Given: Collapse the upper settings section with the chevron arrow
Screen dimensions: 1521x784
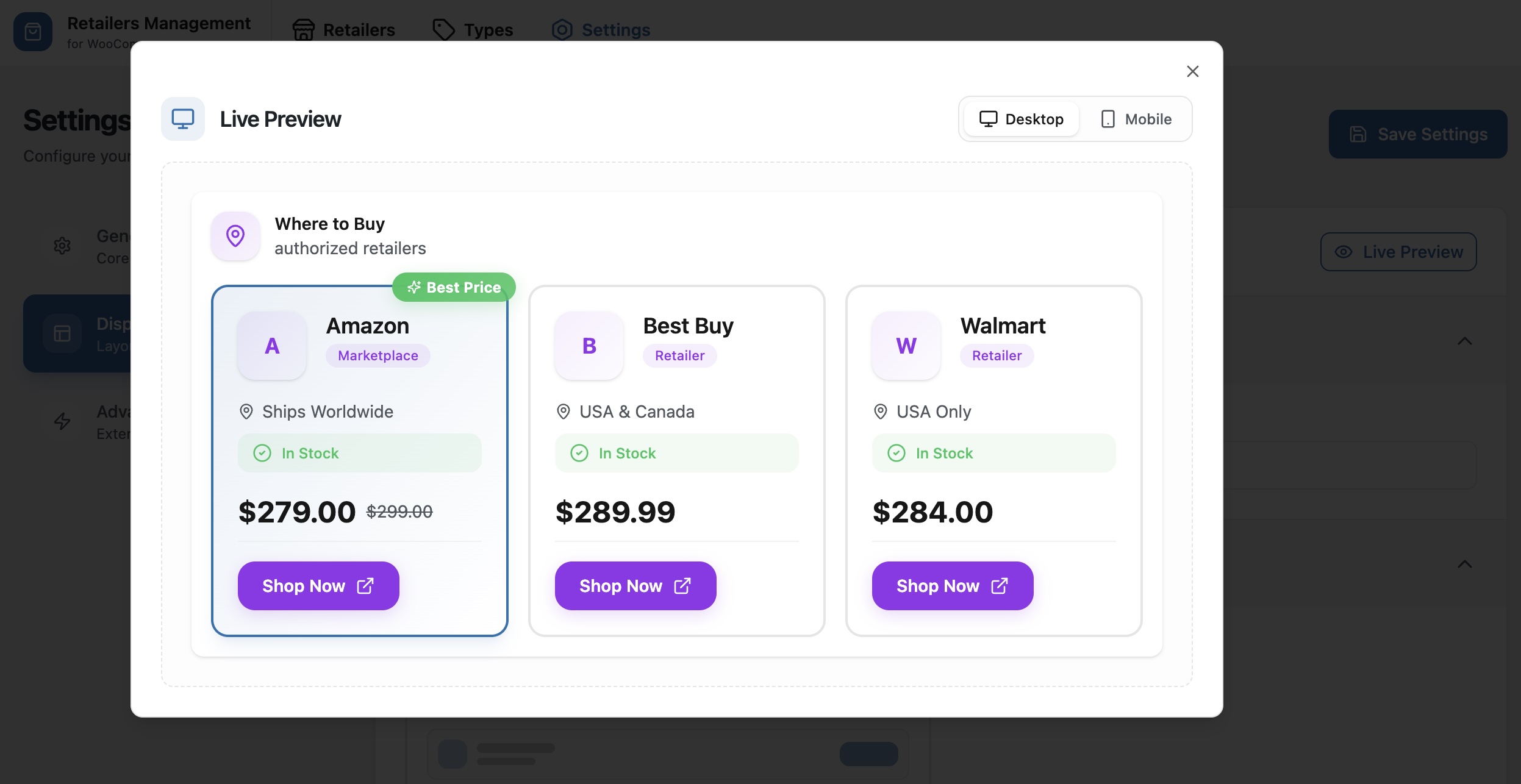Looking at the screenshot, I should tap(1465, 340).
